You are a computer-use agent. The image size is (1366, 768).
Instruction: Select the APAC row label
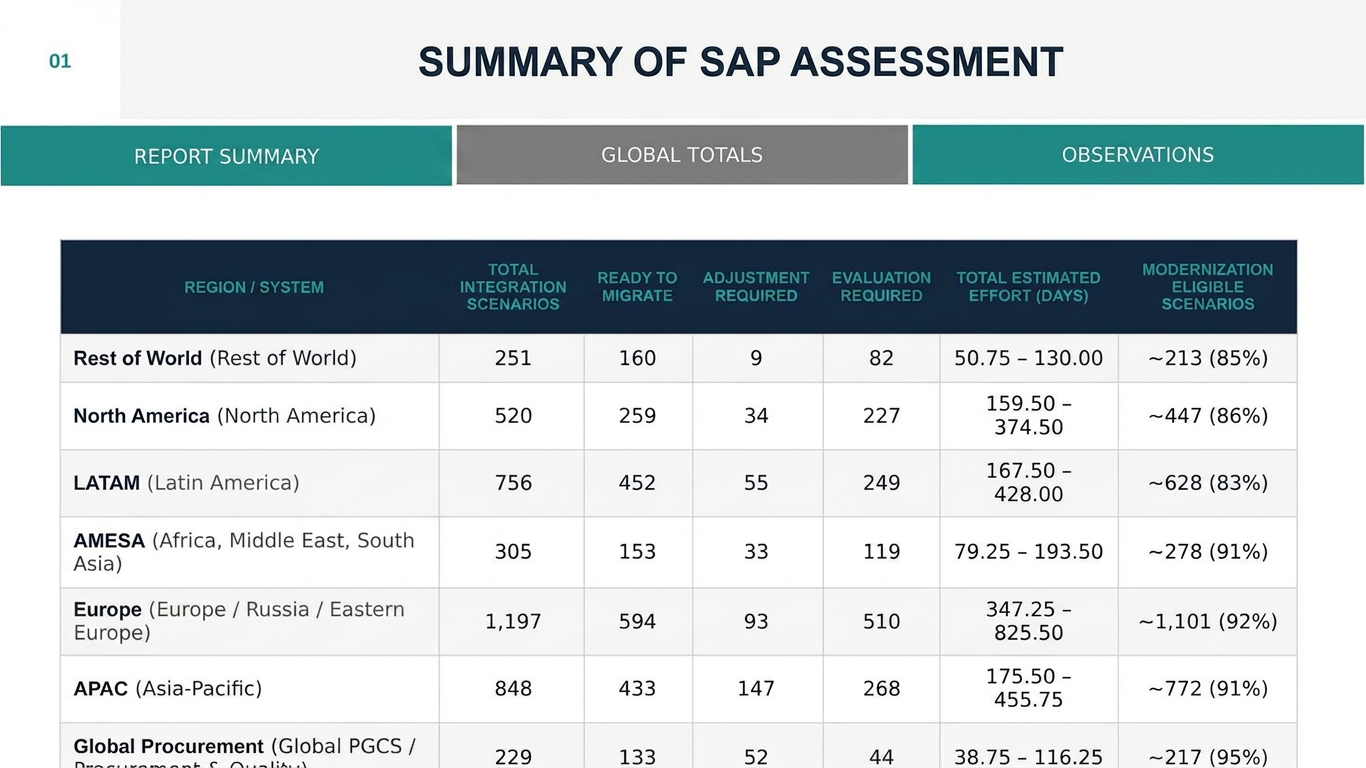coord(167,689)
